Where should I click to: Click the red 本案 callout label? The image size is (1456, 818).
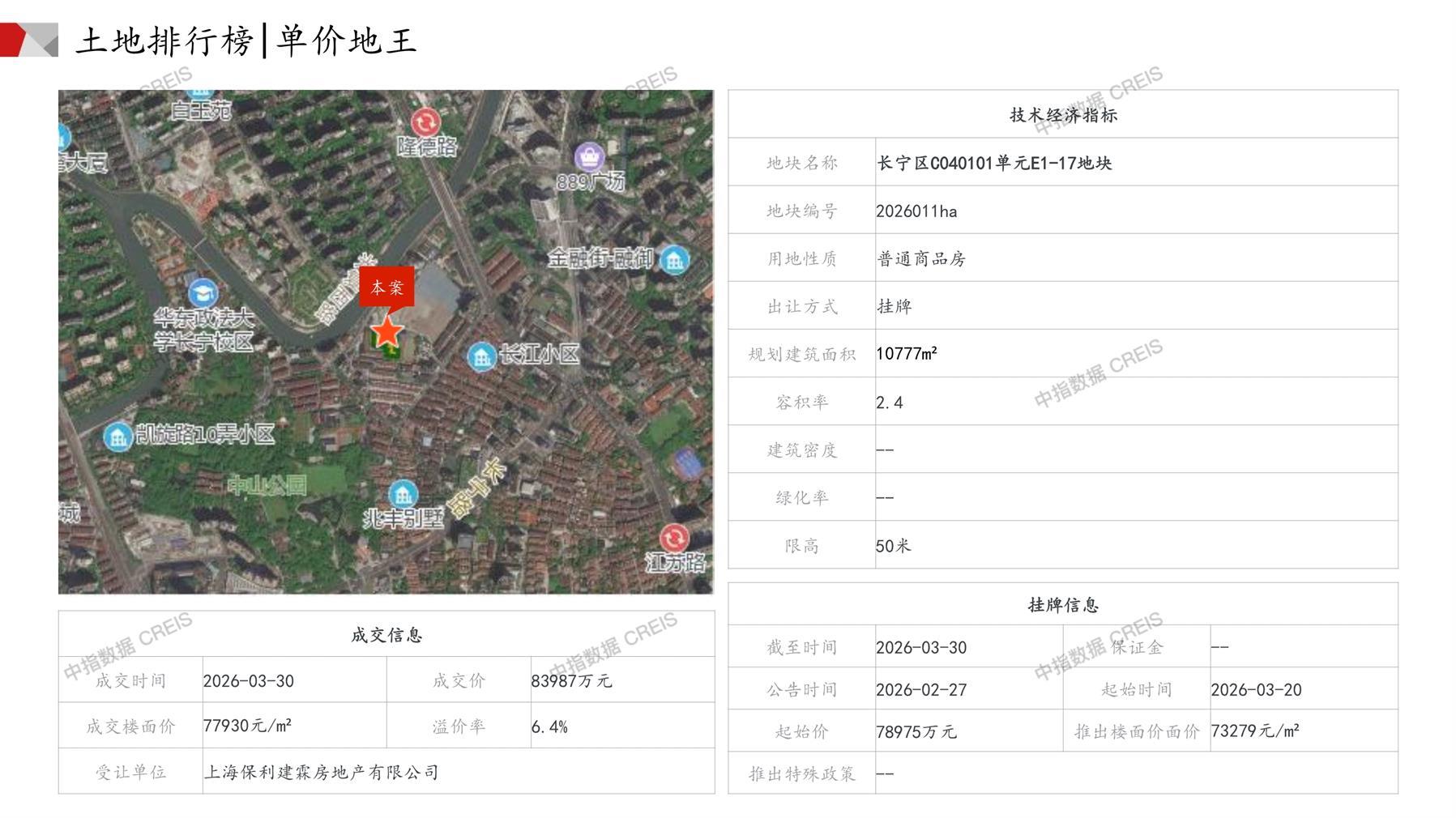386,287
